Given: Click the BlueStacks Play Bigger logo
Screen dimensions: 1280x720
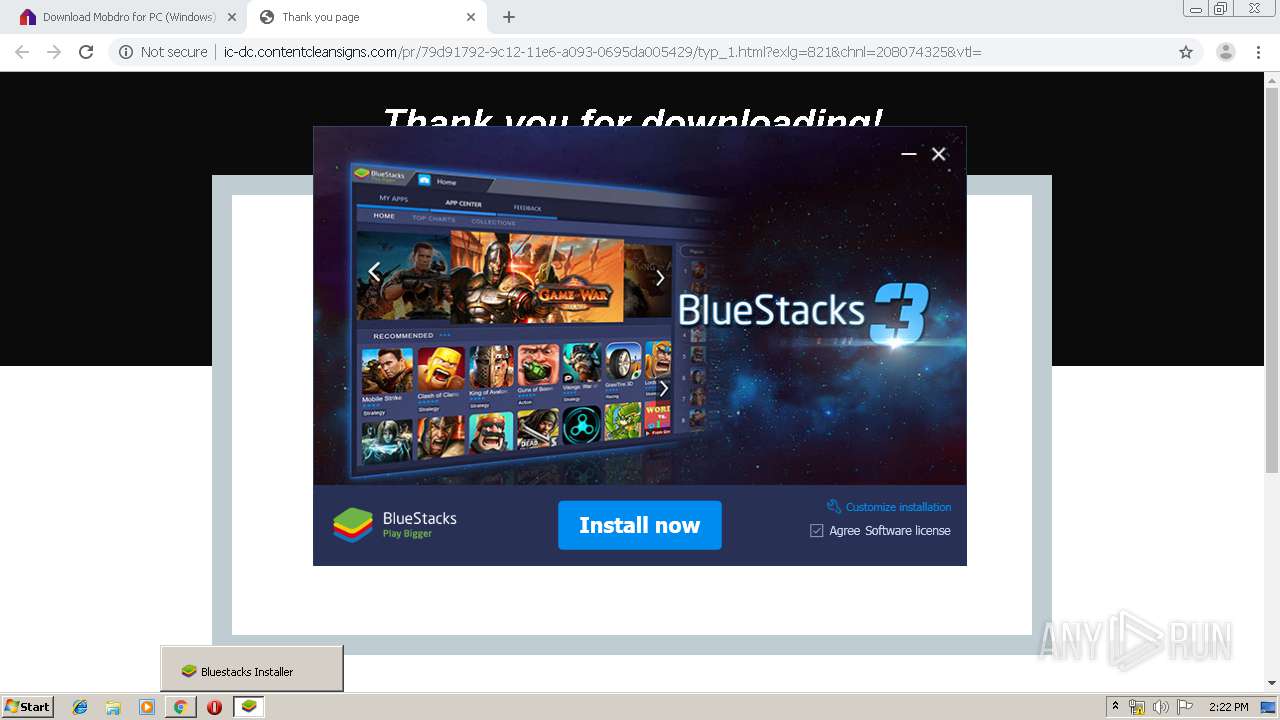Looking at the screenshot, I should pyautogui.click(x=394, y=525).
